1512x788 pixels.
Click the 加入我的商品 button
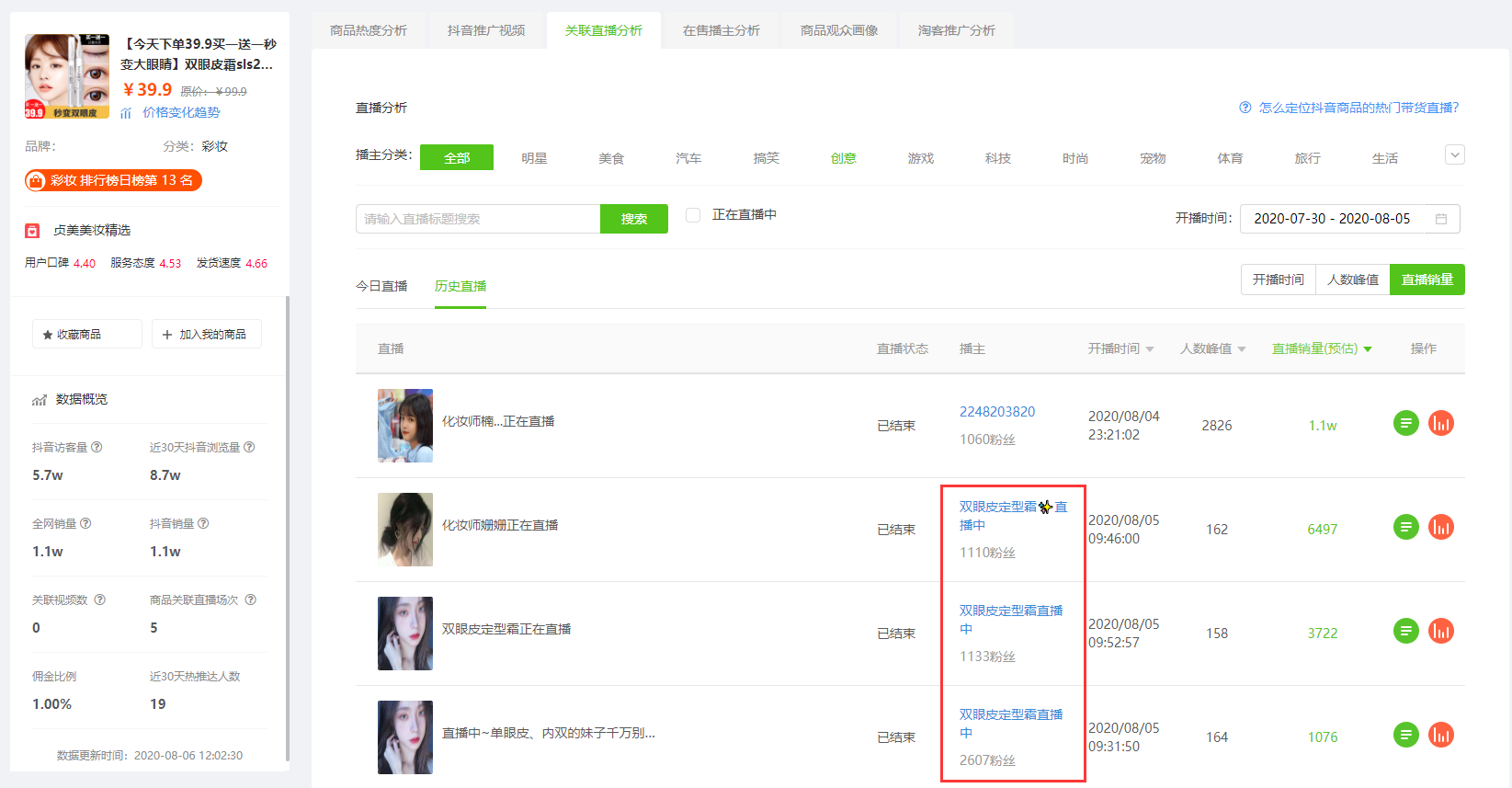[x=207, y=334]
